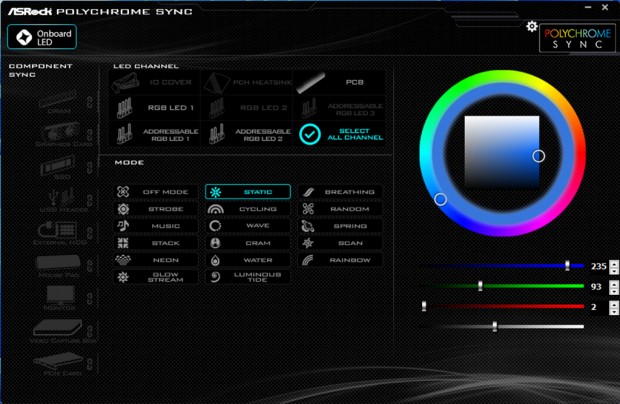Click the blue value field showing 235
The width and height of the screenshot is (620, 404).
coord(598,266)
